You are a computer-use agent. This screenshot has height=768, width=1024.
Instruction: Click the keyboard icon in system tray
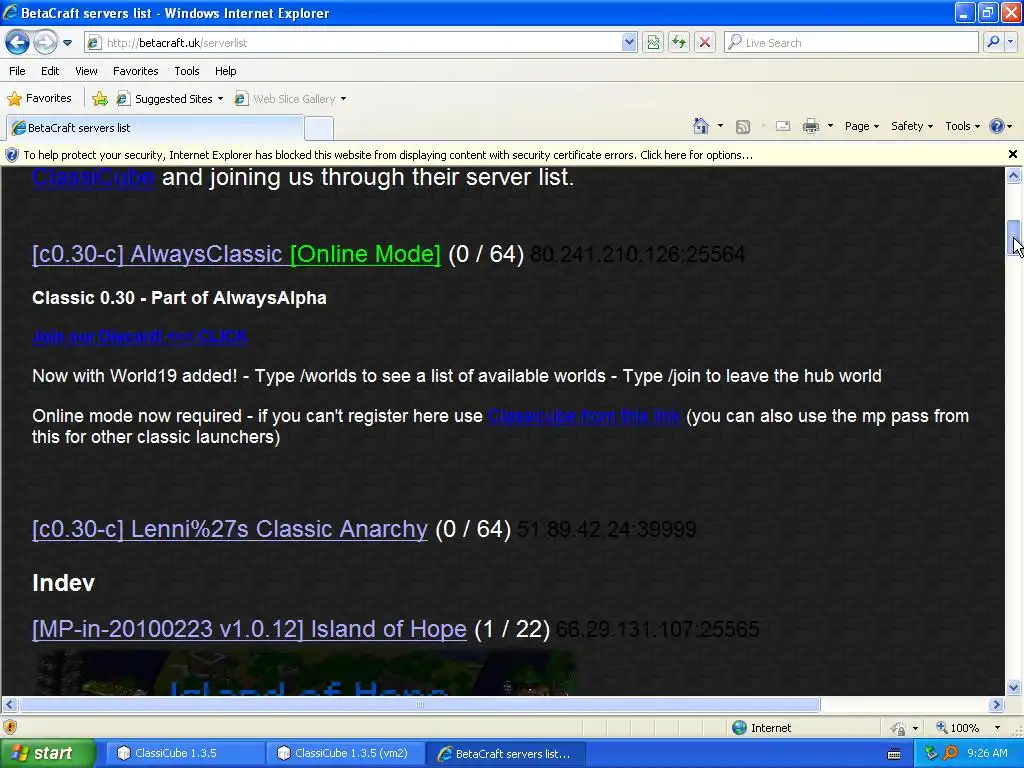pos(894,754)
